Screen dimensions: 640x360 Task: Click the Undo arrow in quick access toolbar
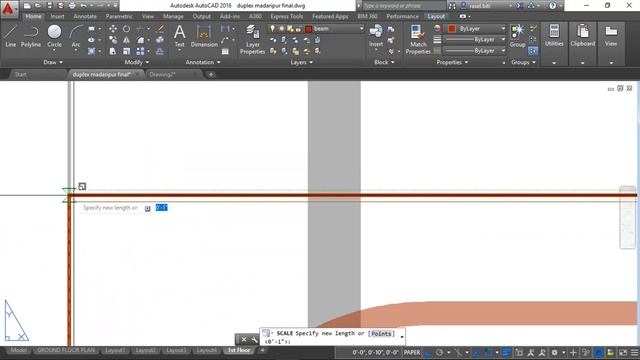(x=84, y=6)
